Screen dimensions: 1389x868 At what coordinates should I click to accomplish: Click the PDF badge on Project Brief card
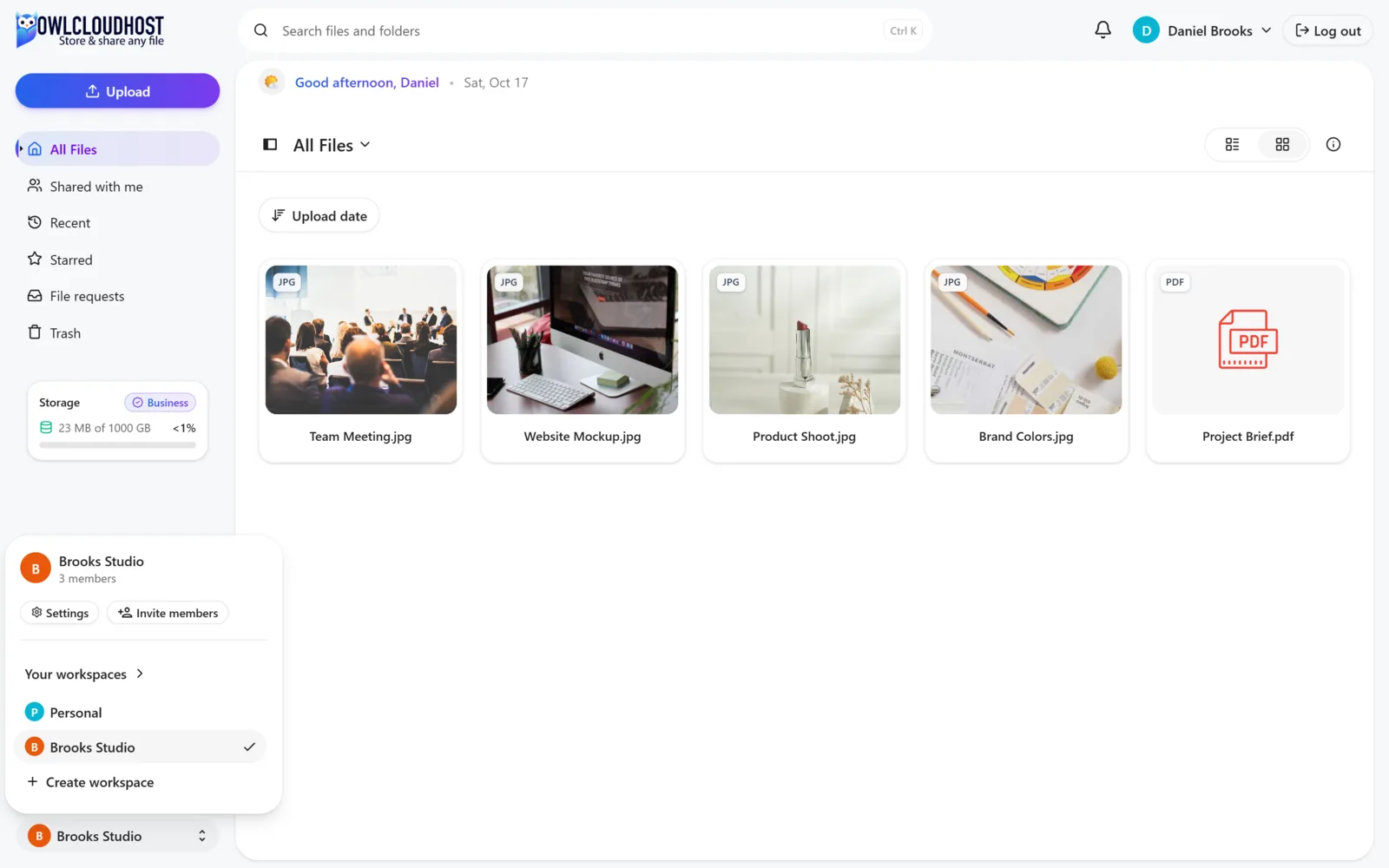(x=1175, y=282)
